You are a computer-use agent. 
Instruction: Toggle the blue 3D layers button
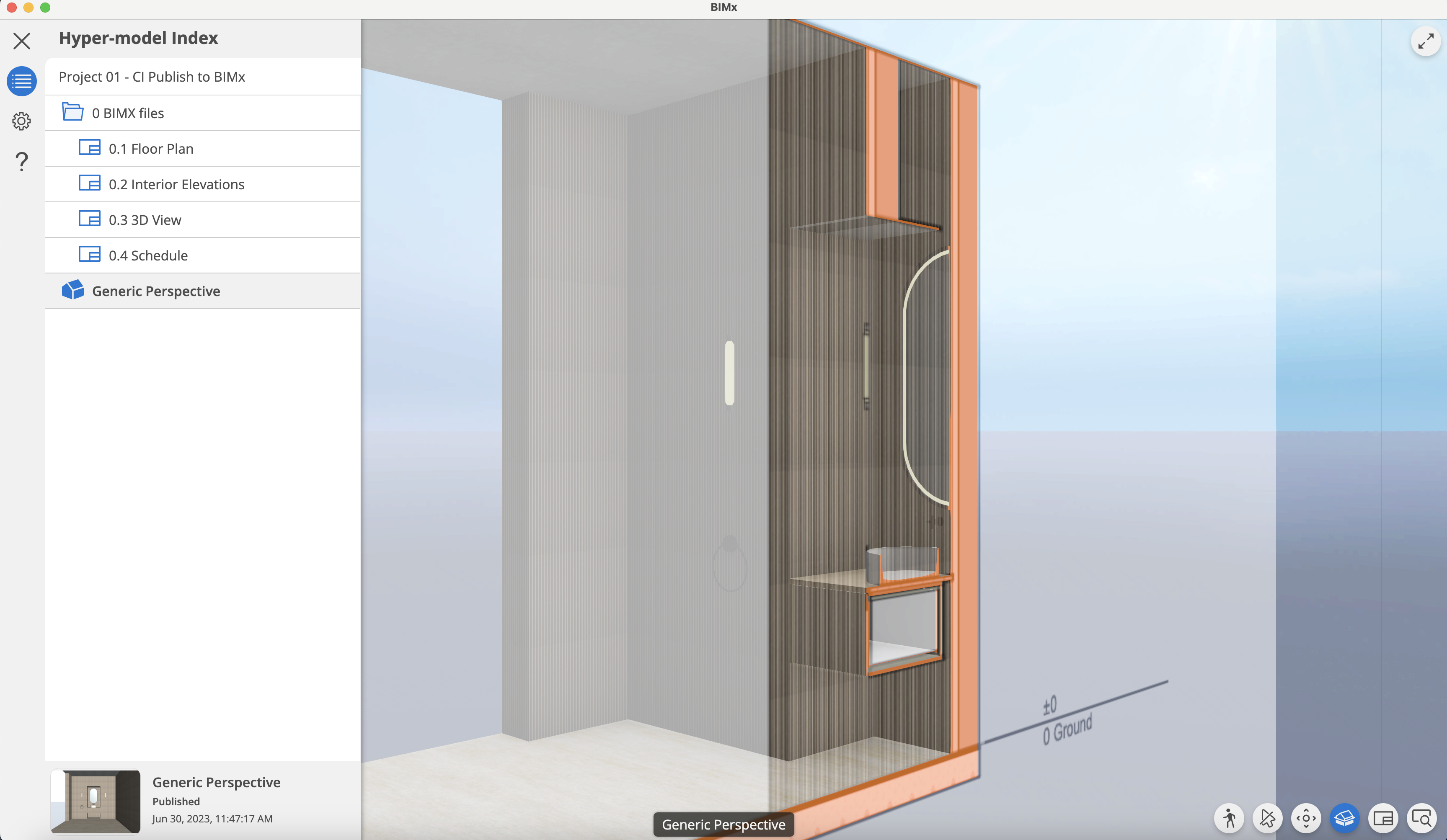[1344, 818]
